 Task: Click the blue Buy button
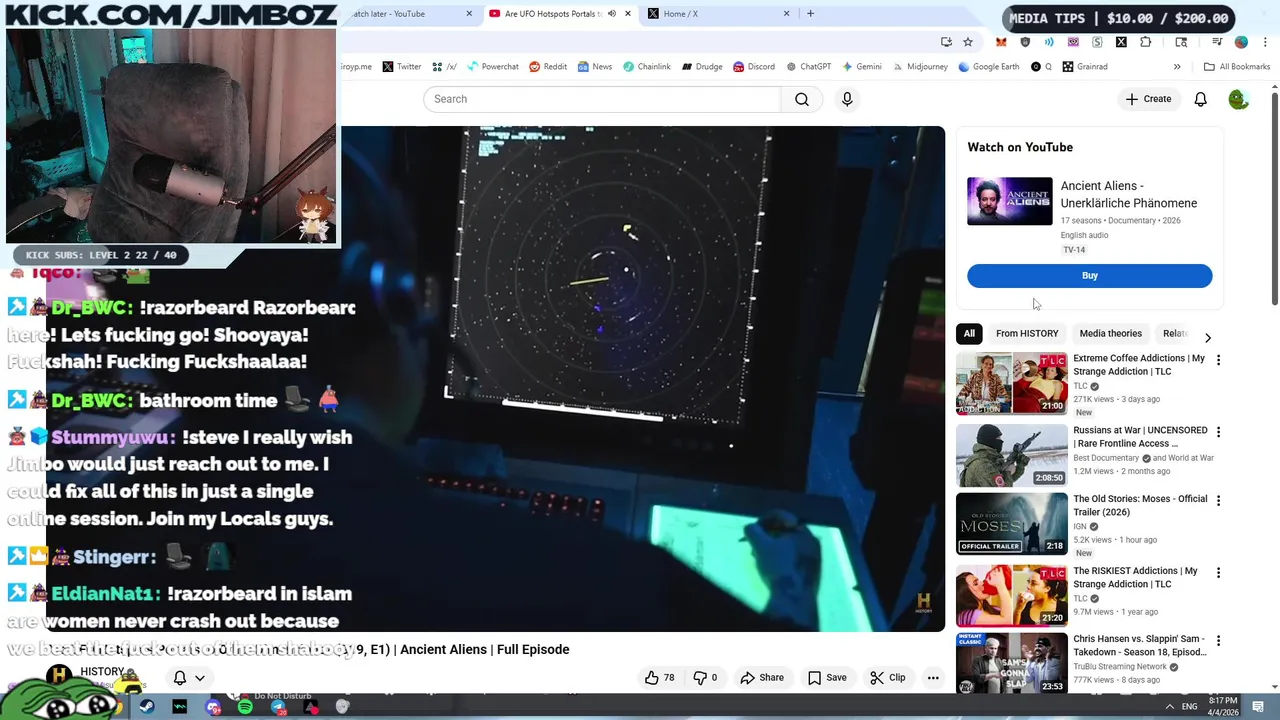[1089, 276]
